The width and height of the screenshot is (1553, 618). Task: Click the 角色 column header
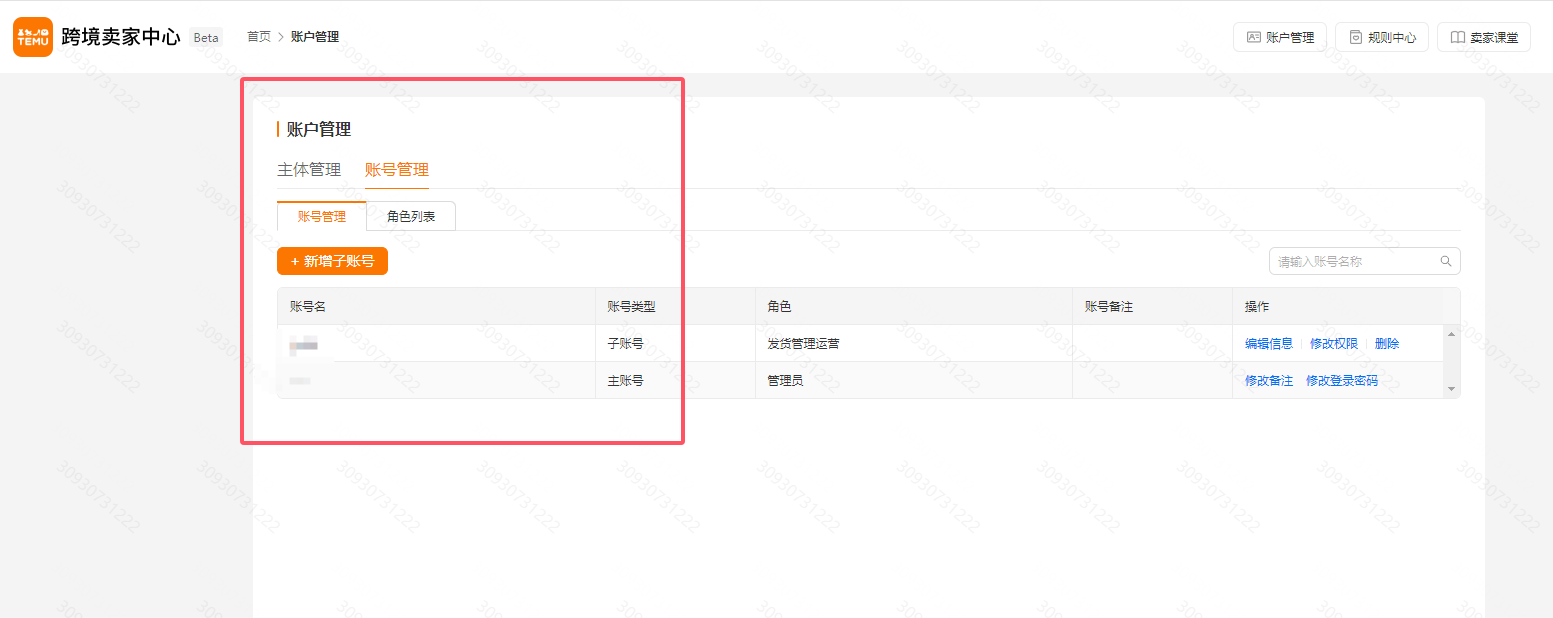[914, 306]
